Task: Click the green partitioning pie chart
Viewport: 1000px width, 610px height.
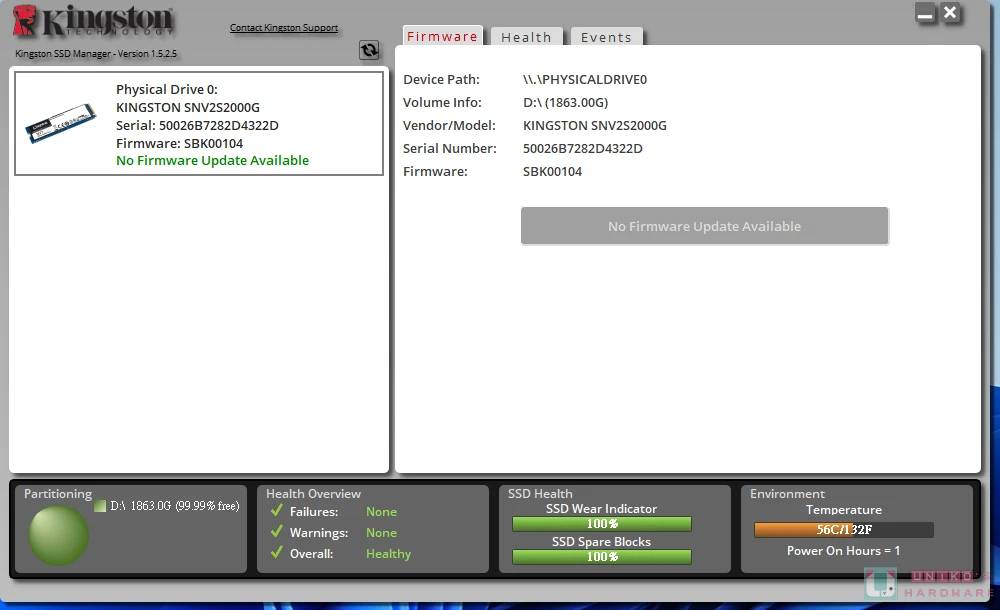Action: point(59,536)
